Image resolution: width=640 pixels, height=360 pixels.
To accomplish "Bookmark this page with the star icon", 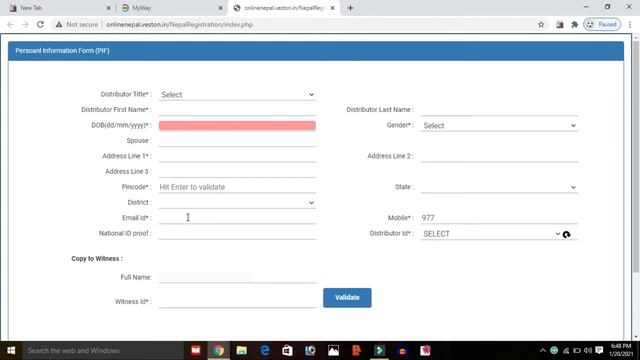I will 541,24.
